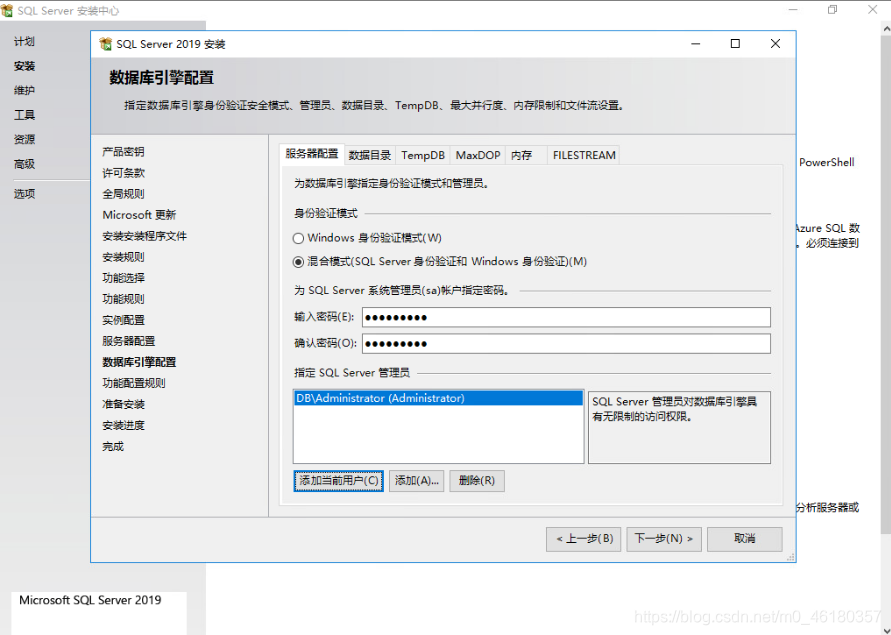Click the 产品密钥 step

point(123,152)
